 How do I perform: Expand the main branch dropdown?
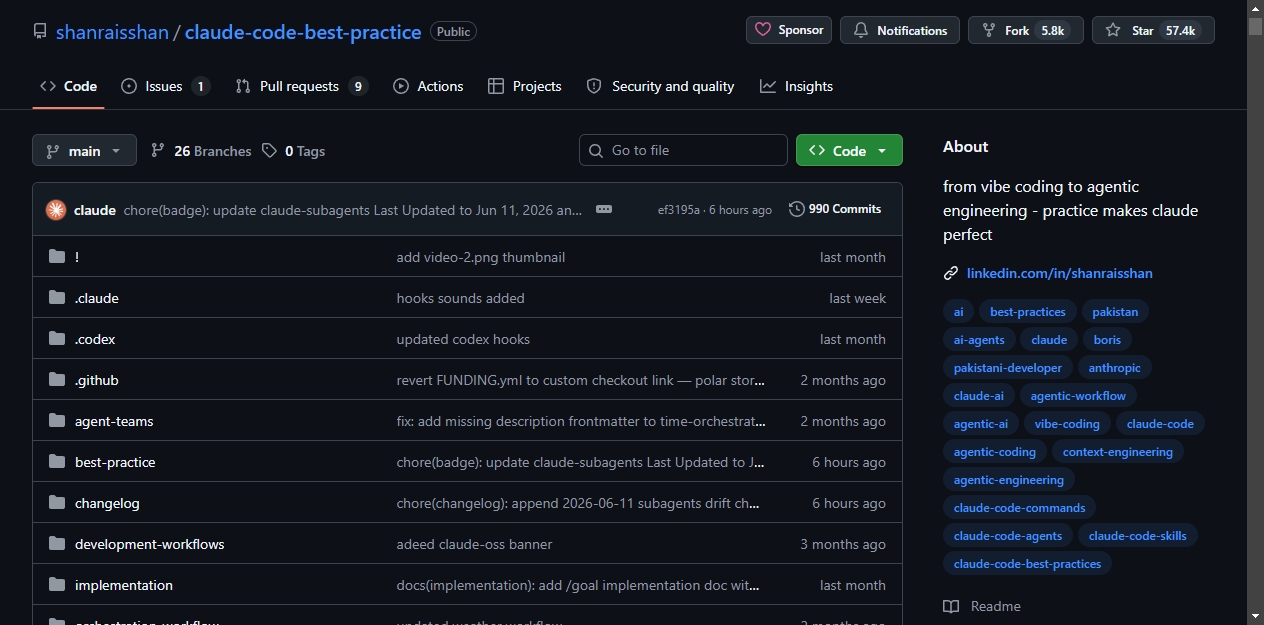click(84, 150)
